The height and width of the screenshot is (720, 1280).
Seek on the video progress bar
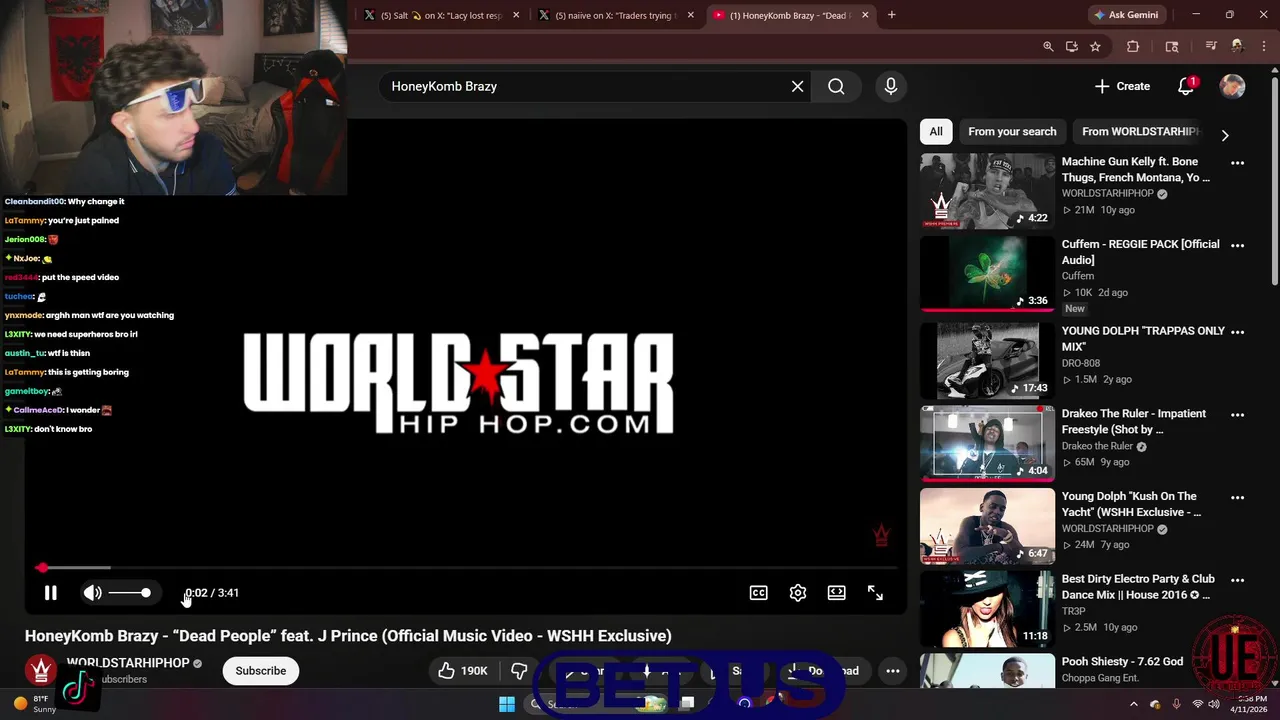click(466, 568)
